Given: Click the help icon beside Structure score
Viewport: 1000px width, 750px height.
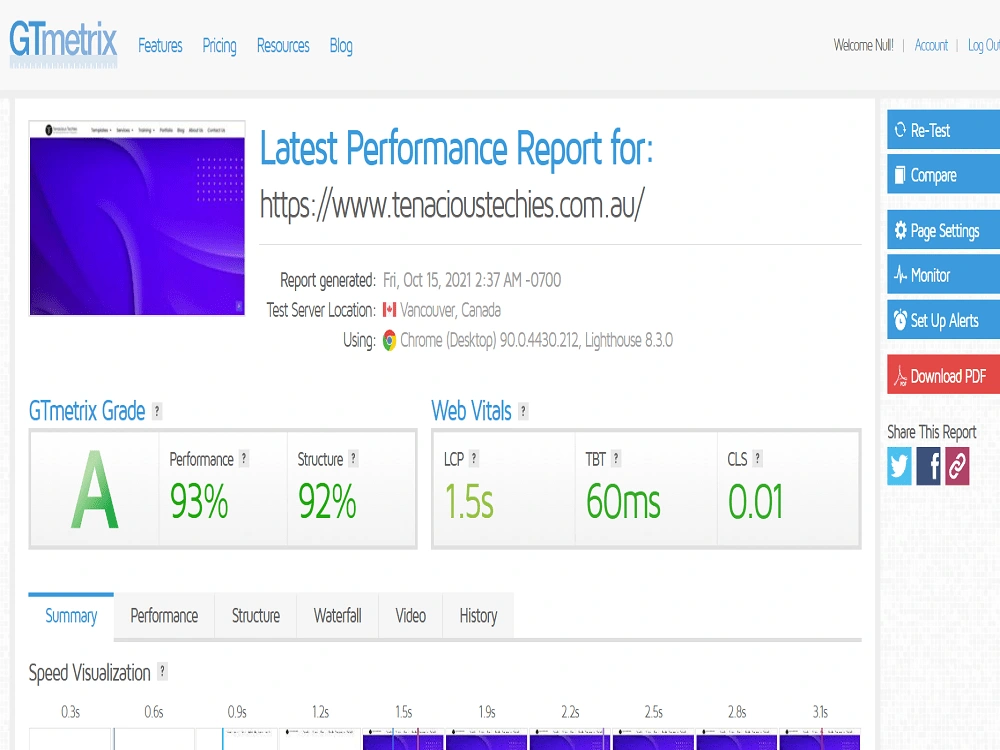Looking at the screenshot, I should pos(353,459).
